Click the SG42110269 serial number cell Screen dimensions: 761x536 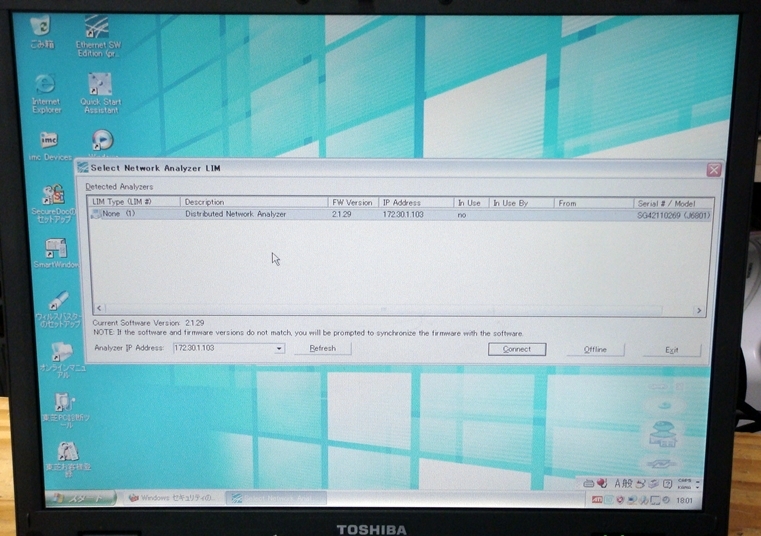tap(673, 215)
